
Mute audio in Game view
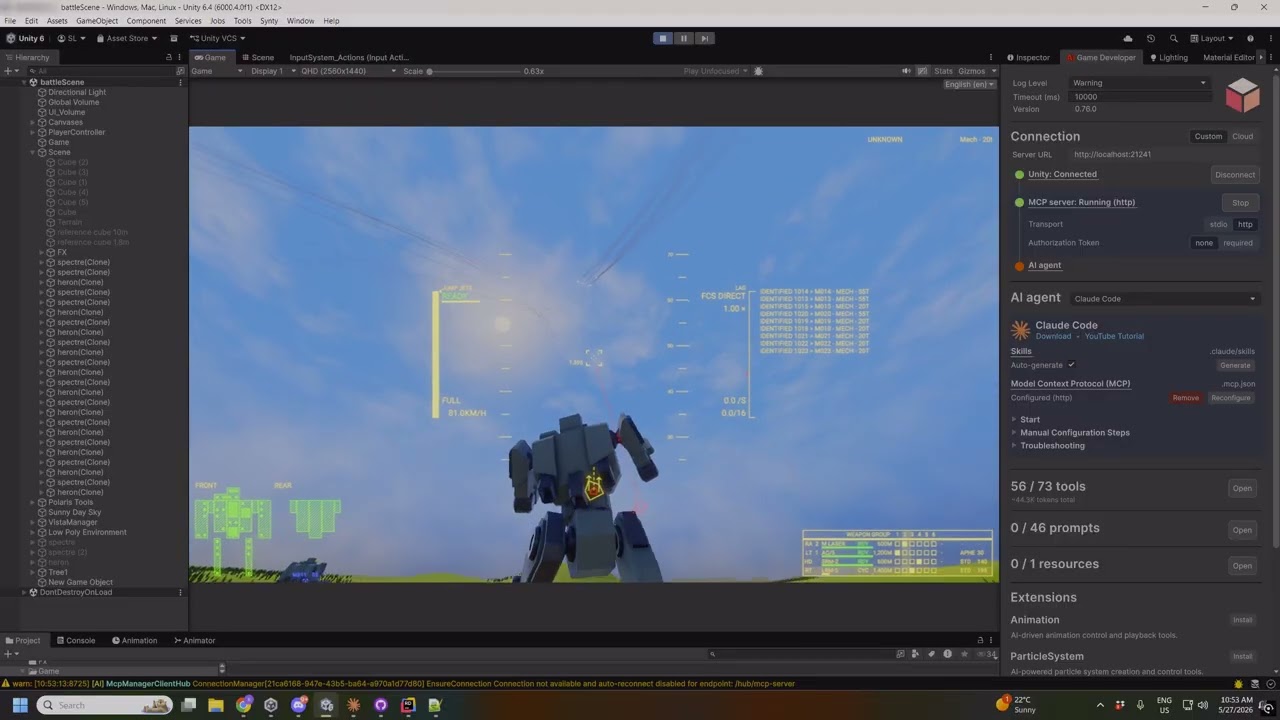coord(906,71)
